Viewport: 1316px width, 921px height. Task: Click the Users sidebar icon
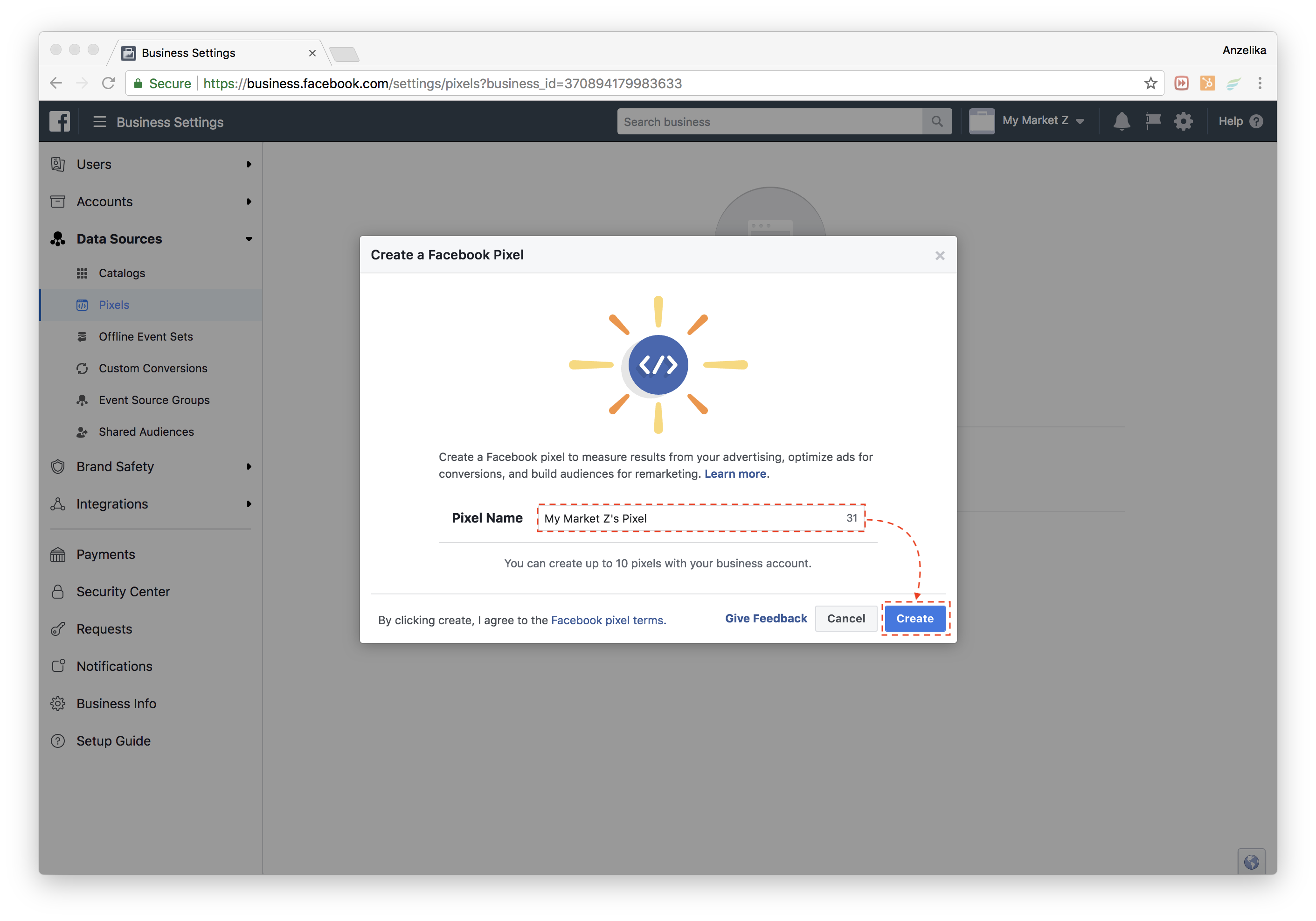pyautogui.click(x=58, y=164)
